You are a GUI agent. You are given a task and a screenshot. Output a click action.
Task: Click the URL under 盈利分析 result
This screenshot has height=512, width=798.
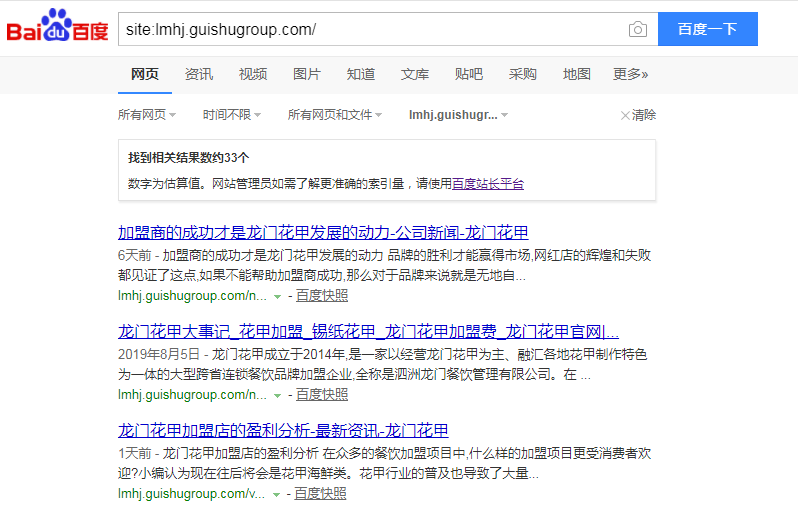coord(191,494)
